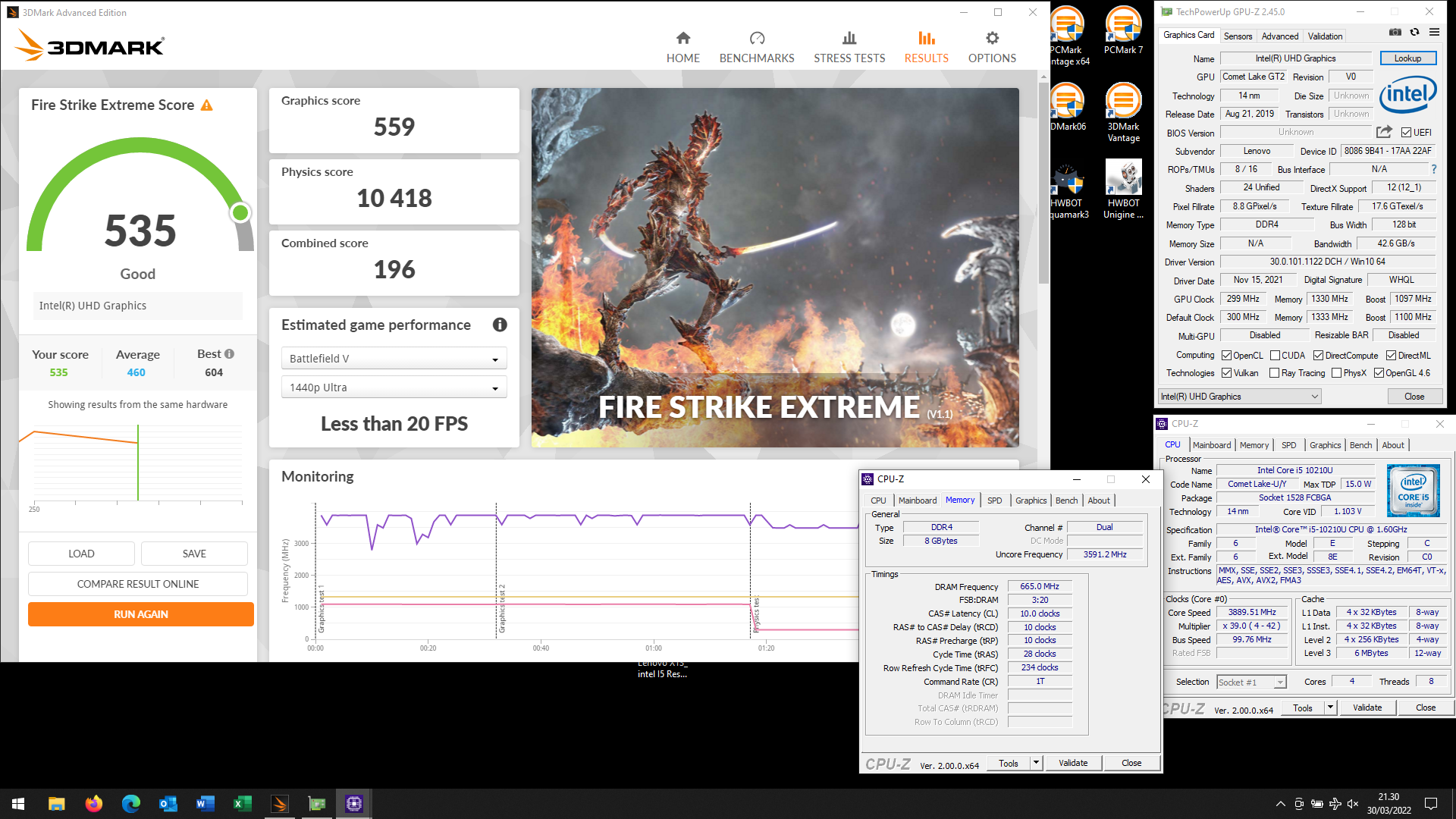
Task: Click Validate in CPU-Z Memory window
Action: pos(1072,763)
